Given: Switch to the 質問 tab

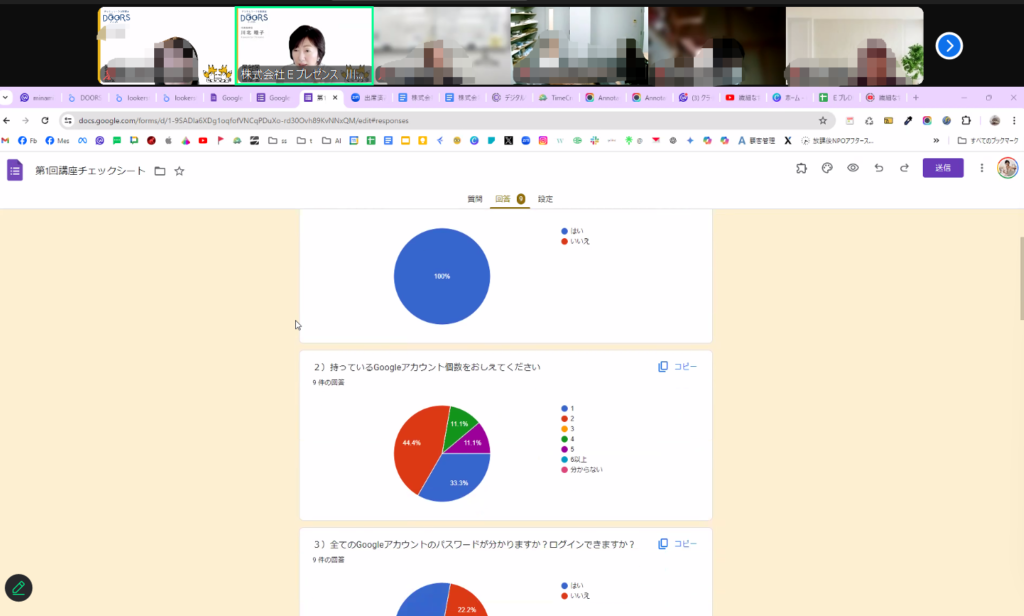Looking at the screenshot, I should (475, 199).
